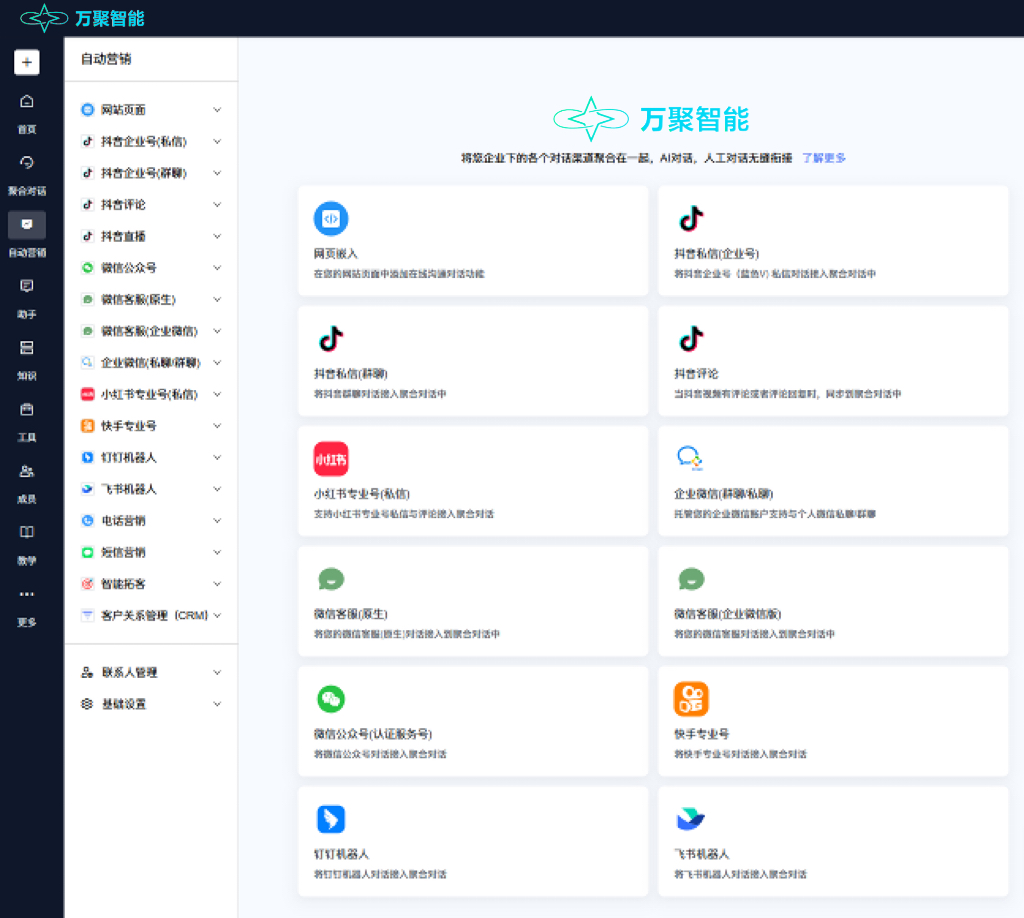Viewport: 1024px width, 918px height.
Task: Click the 快手专业号 orange card icon
Action: 691,699
